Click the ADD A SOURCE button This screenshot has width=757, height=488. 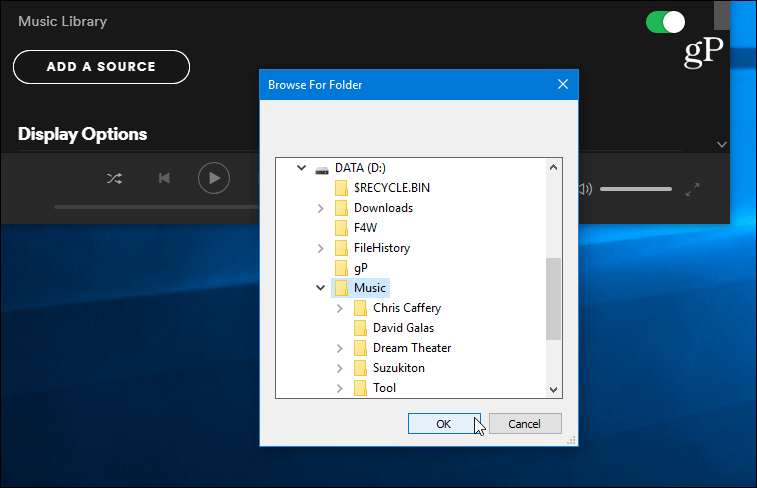(x=101, y=67)
